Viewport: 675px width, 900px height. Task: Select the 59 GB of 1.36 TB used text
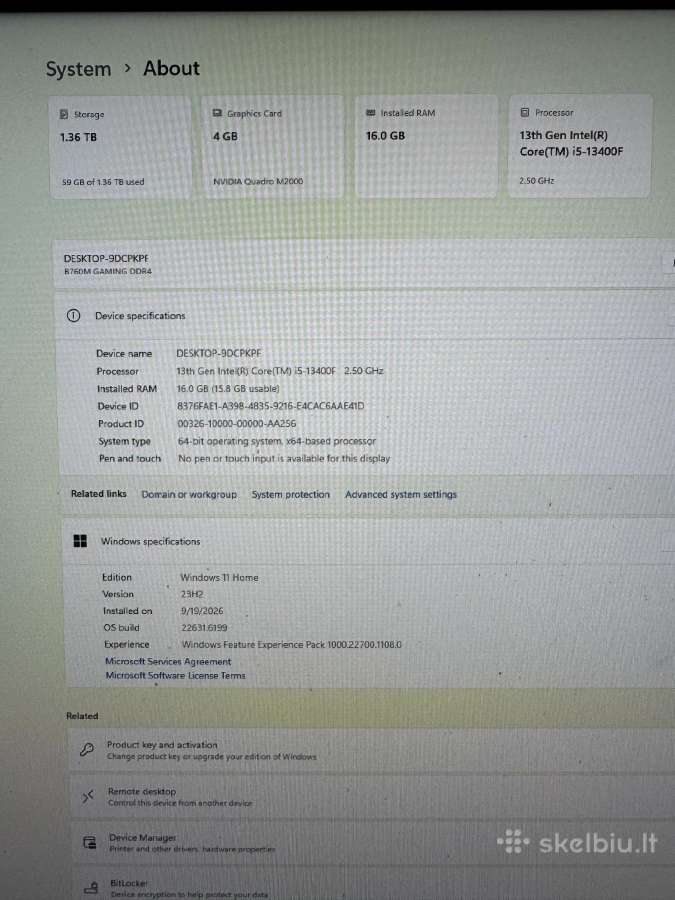coord(103,181)
